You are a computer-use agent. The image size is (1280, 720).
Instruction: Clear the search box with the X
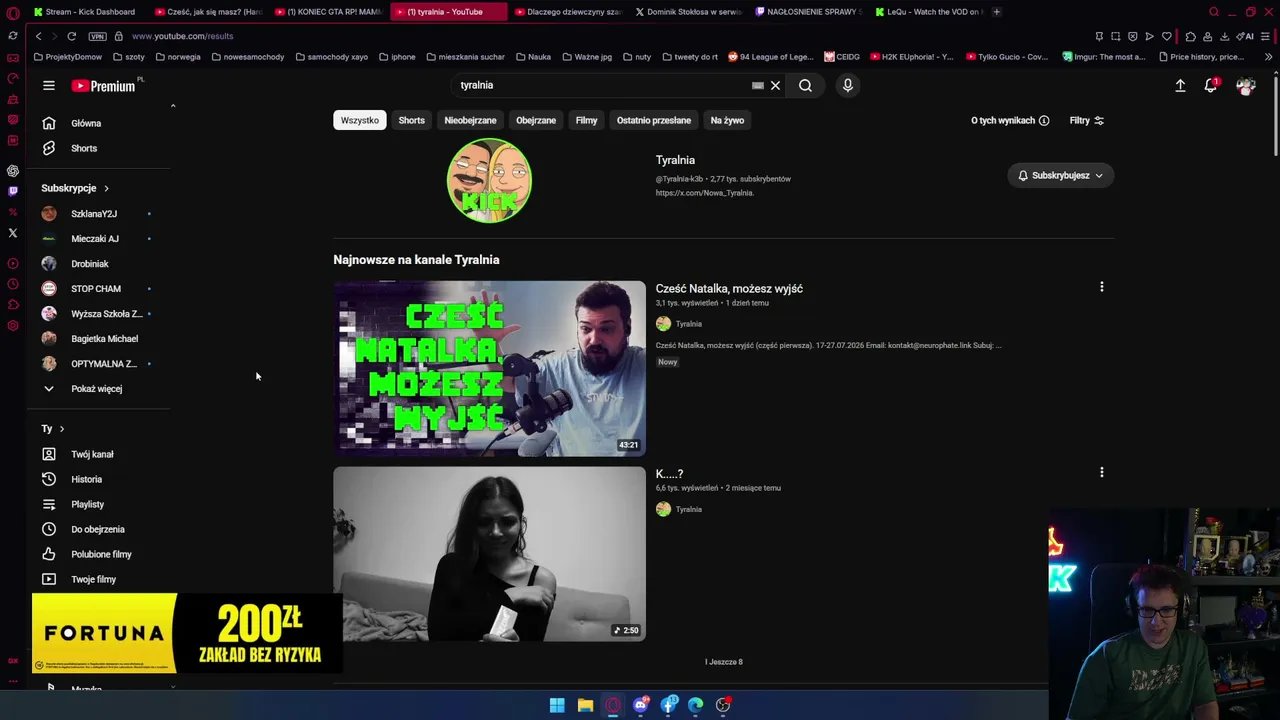coord(775,85)
